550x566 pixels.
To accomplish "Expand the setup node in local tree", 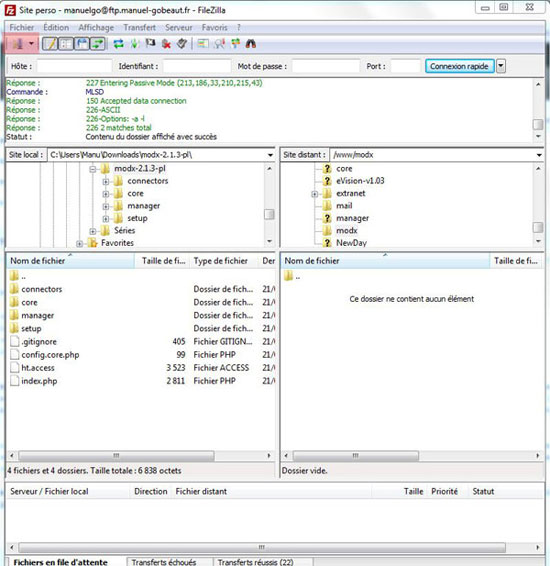I will click(106, 219).
